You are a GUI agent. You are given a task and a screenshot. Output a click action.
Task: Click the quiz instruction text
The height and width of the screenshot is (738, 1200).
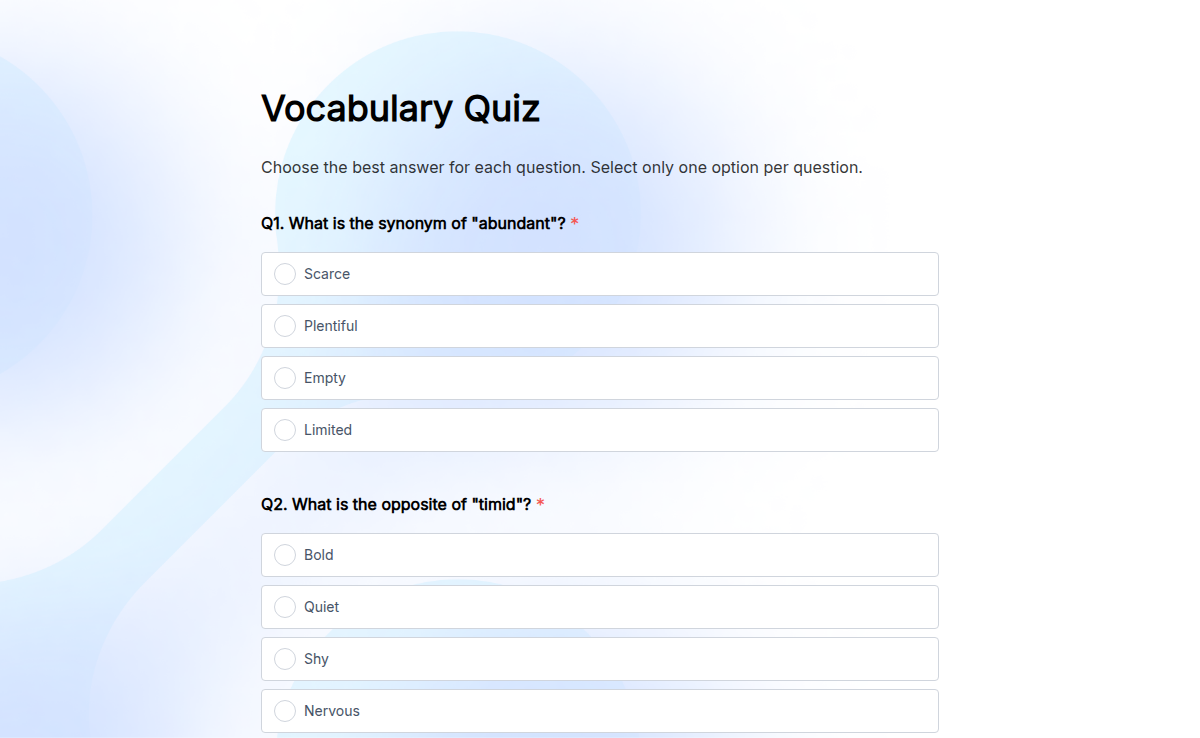click(x=561, y=167)
